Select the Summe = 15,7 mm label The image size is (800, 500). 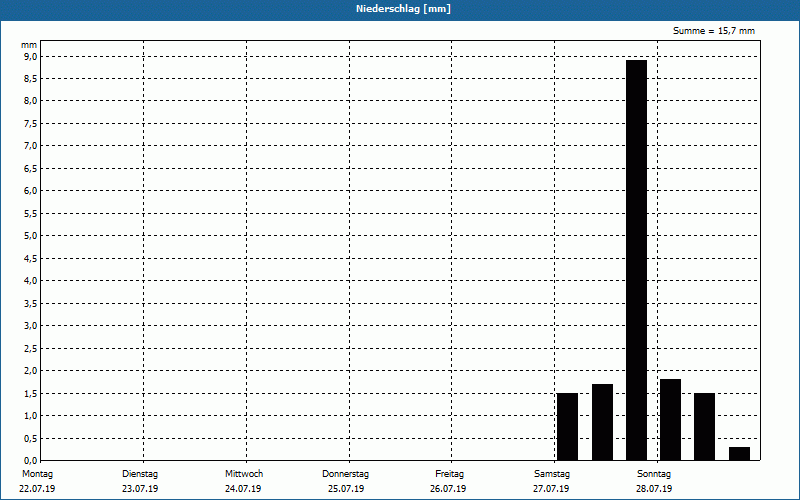714,31
